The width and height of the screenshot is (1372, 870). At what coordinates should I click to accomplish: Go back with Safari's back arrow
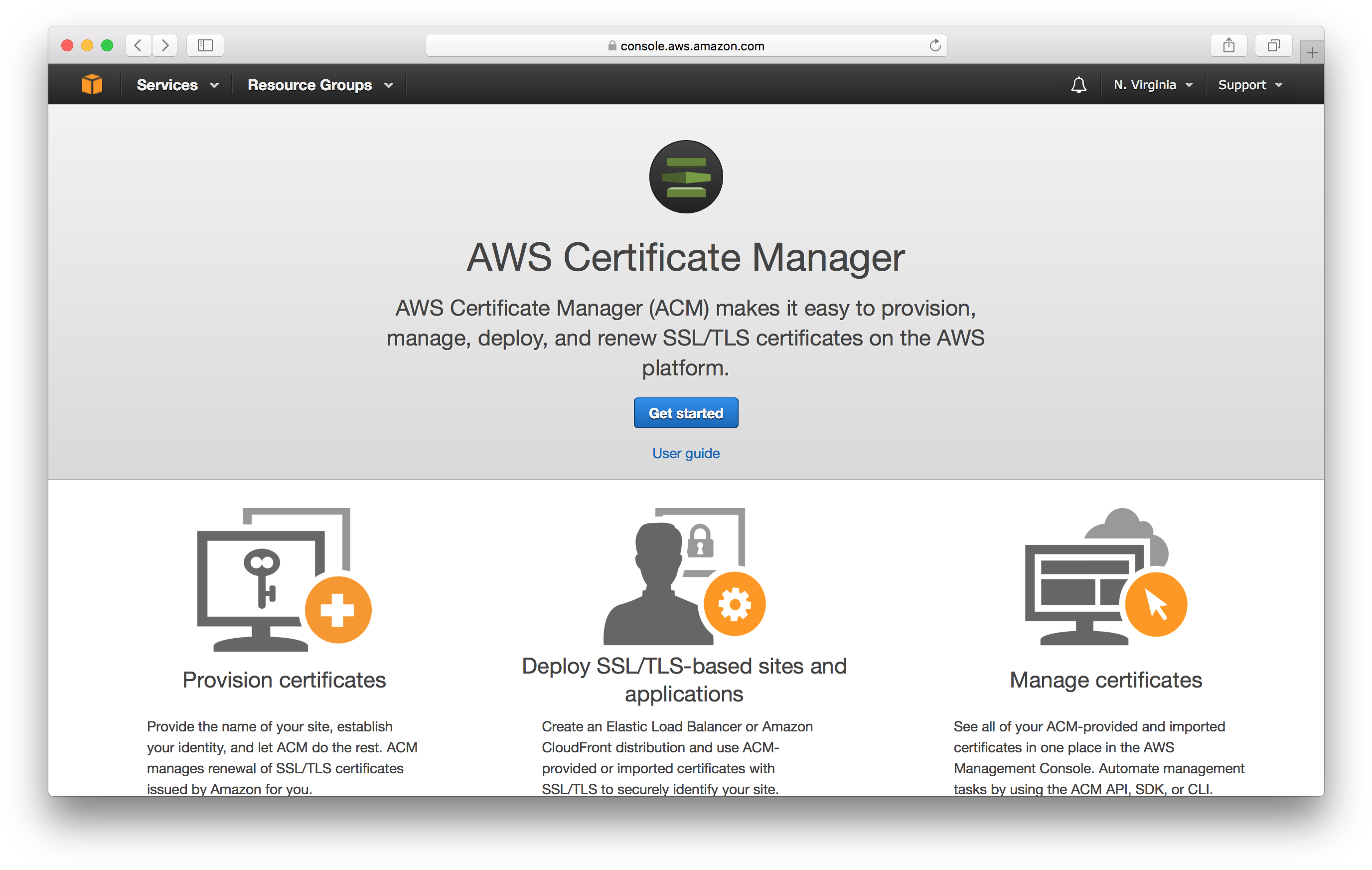pos(139,45)
